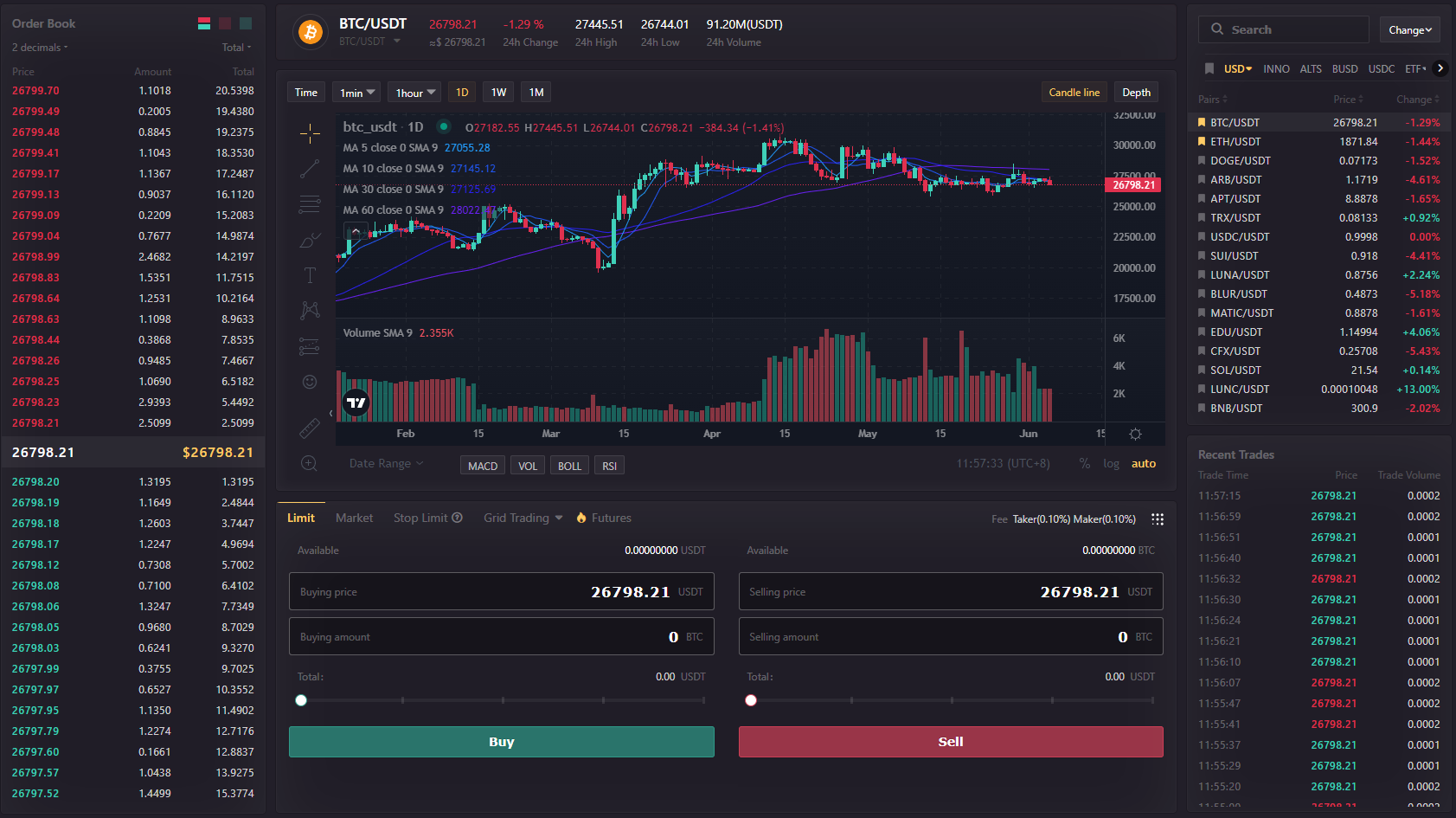Open the chart patterns tool

[x=310, y=310]
